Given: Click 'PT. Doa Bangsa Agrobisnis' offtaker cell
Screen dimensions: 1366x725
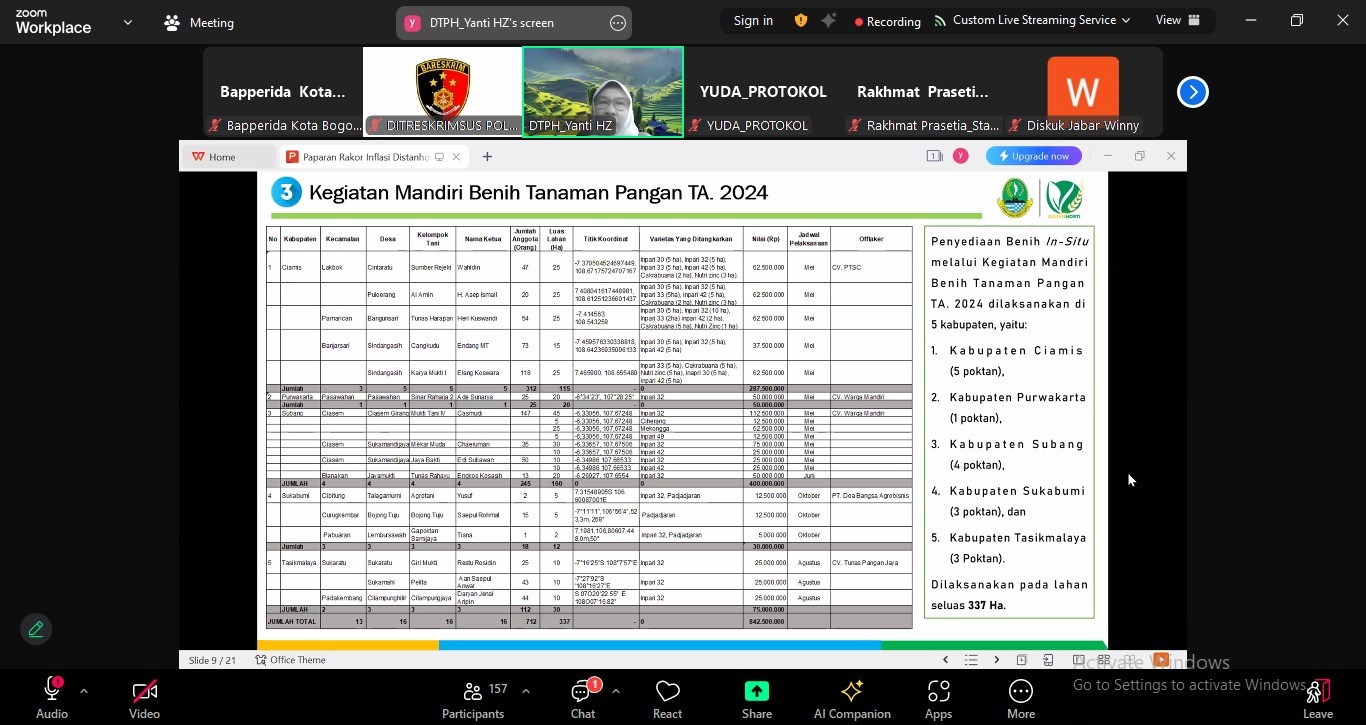Looking at the screenshot, I should pos(871,495).
